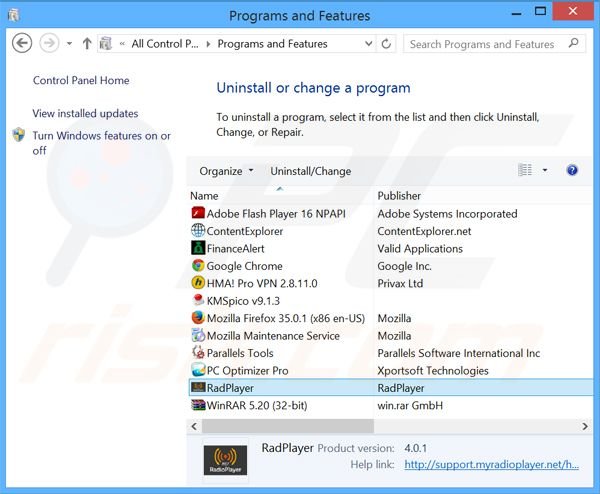Select the Mozilla Maintenance Service icon
Viewport: 600px width, 494px height.
click(x=198, y=335)
